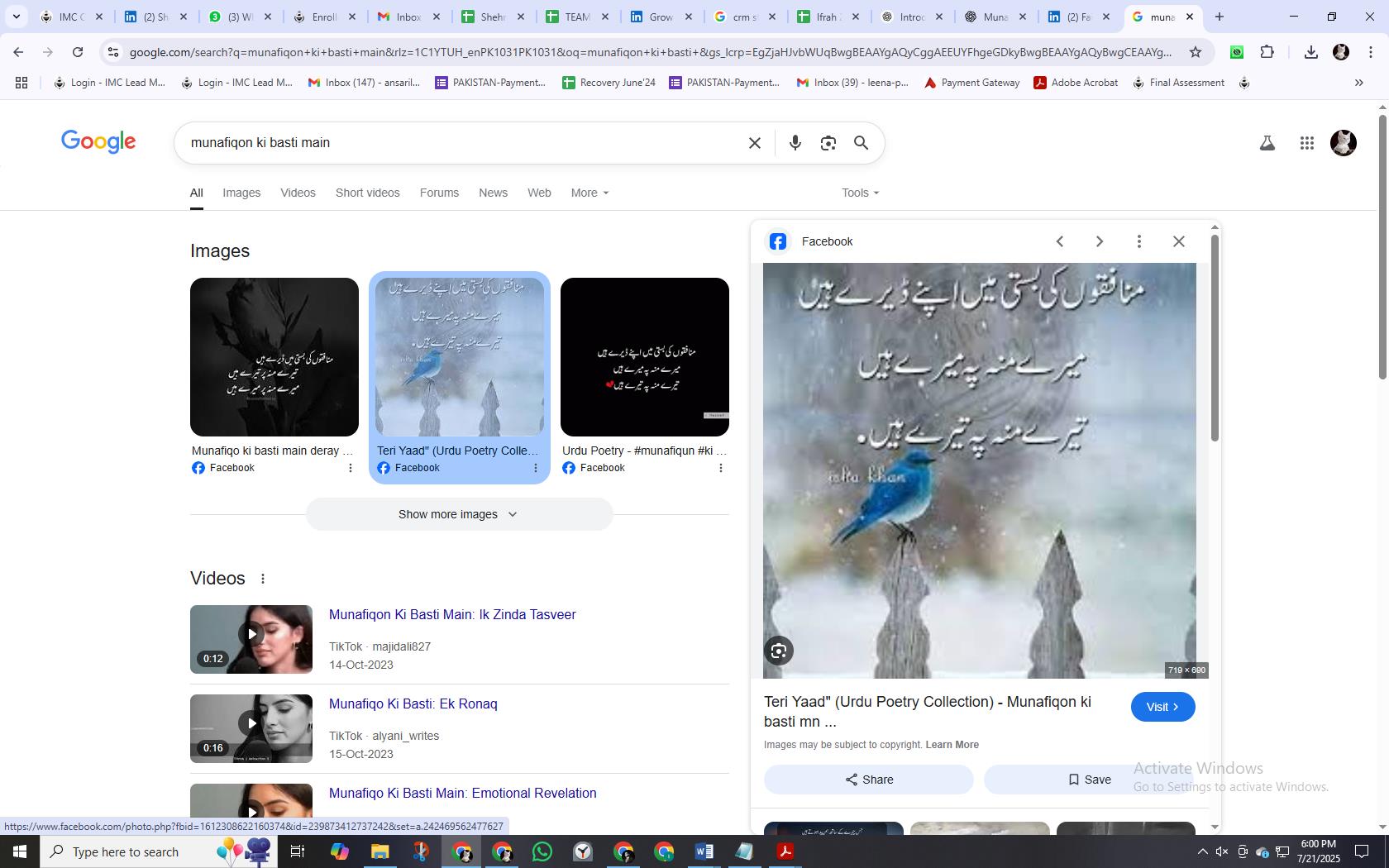Open the Teri Yaad preview title link
The width and height of the screenshot is (1389, 868).
point(928,712)
